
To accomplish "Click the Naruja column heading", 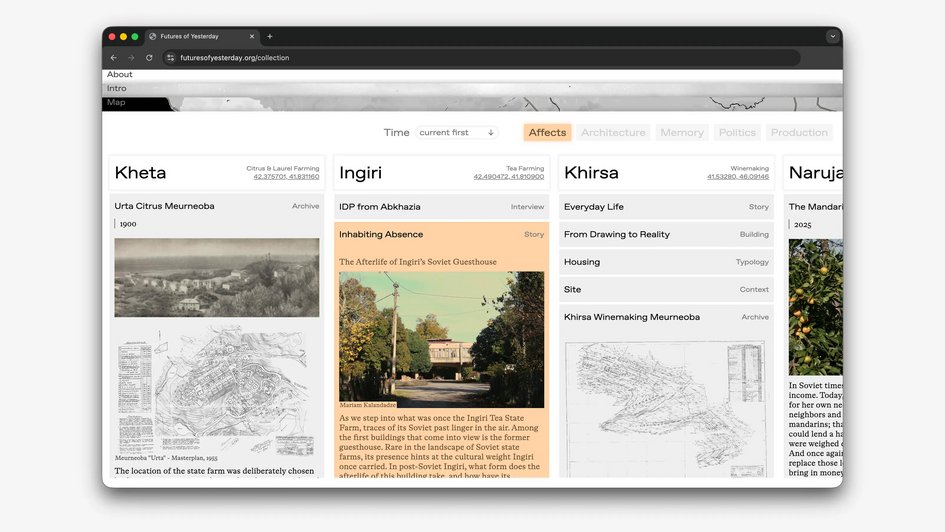I will 815,173.
